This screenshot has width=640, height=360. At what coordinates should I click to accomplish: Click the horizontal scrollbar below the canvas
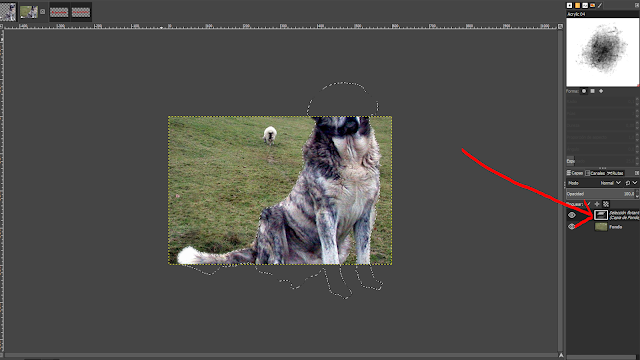281,356
